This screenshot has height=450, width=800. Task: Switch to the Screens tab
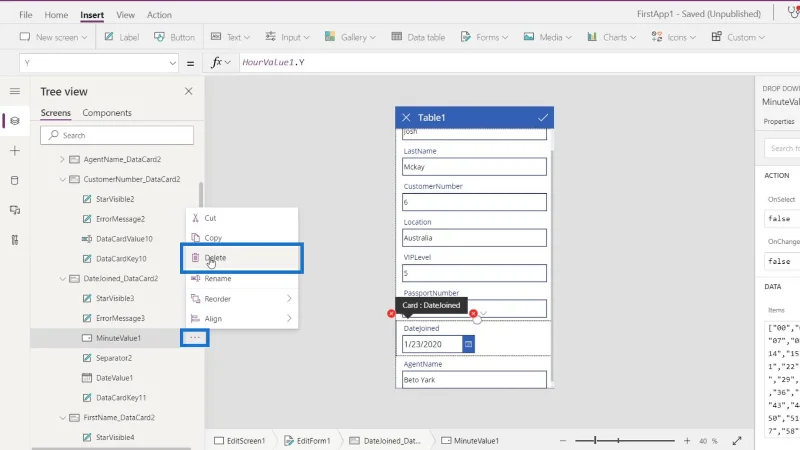[x=56, y=113]
